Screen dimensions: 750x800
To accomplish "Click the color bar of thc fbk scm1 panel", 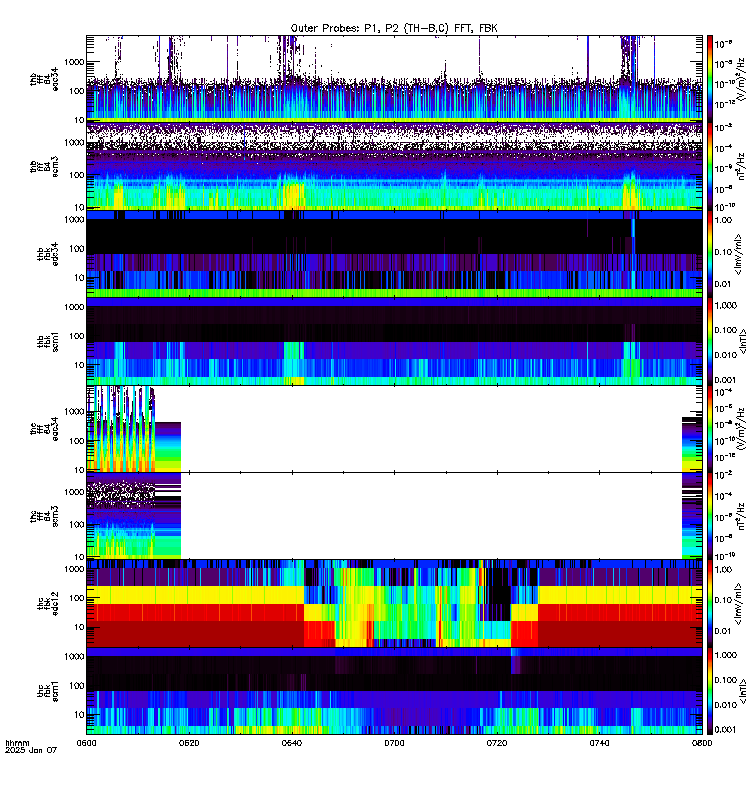I will [x=710, y=691].
